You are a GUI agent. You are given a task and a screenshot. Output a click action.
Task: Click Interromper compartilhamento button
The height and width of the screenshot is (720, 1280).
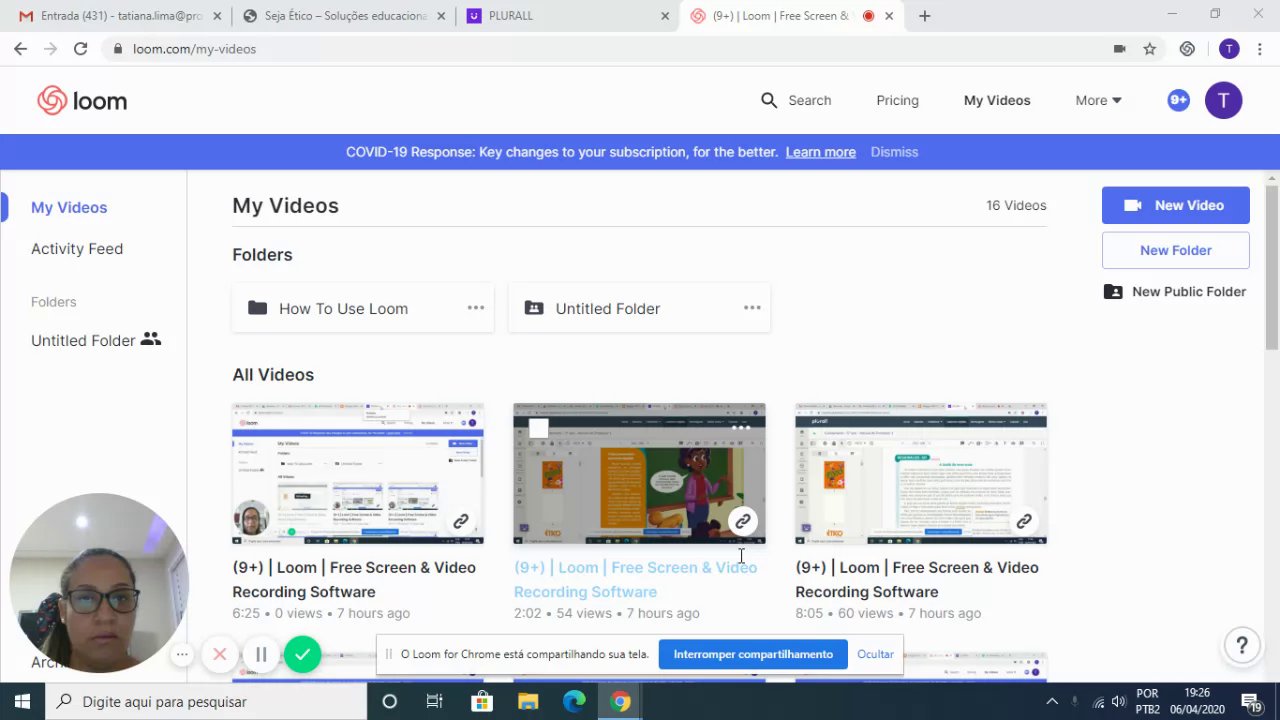(x=753, y=654)
